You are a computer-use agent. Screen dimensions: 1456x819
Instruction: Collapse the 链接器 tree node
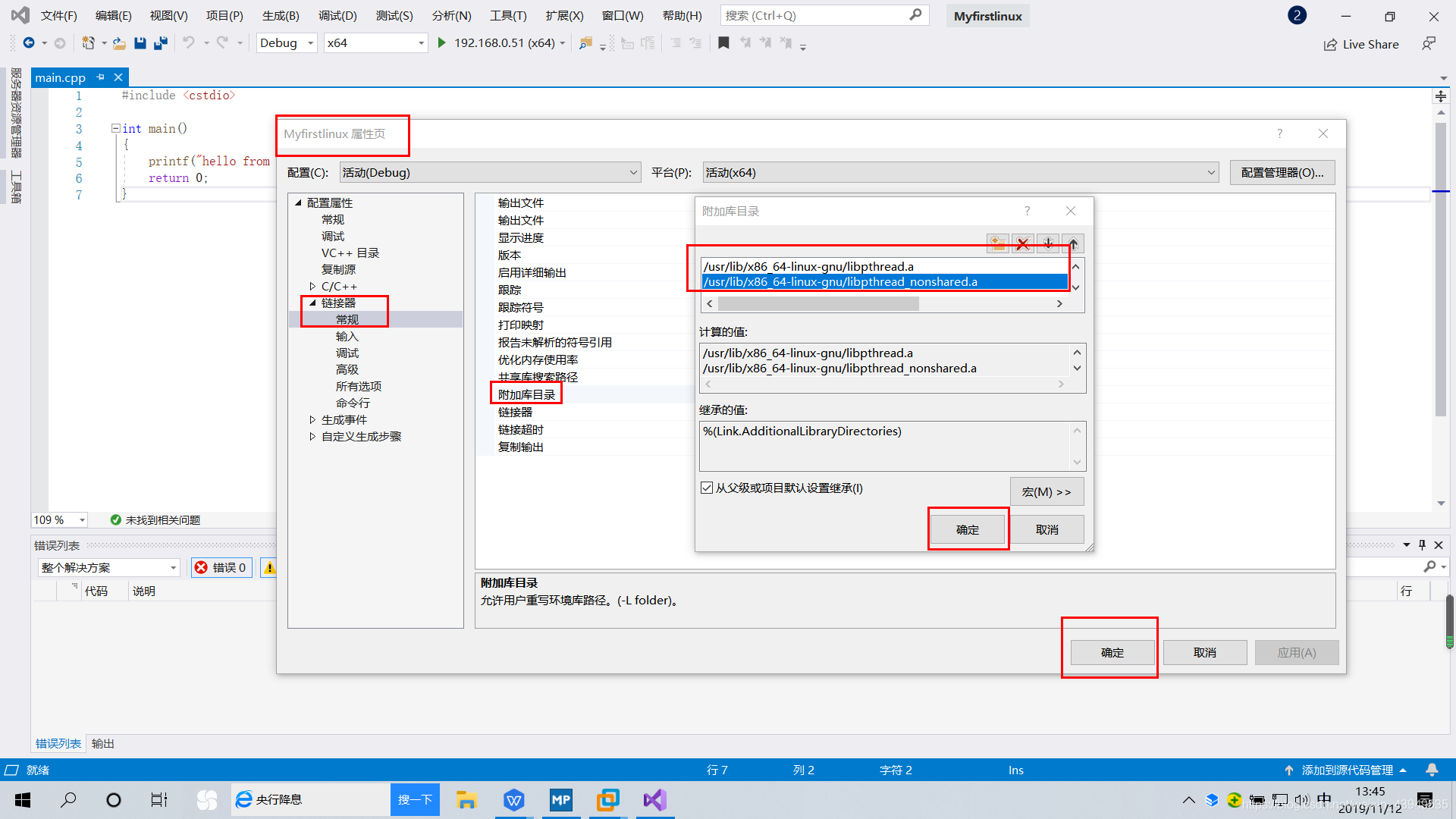[312, 303]
